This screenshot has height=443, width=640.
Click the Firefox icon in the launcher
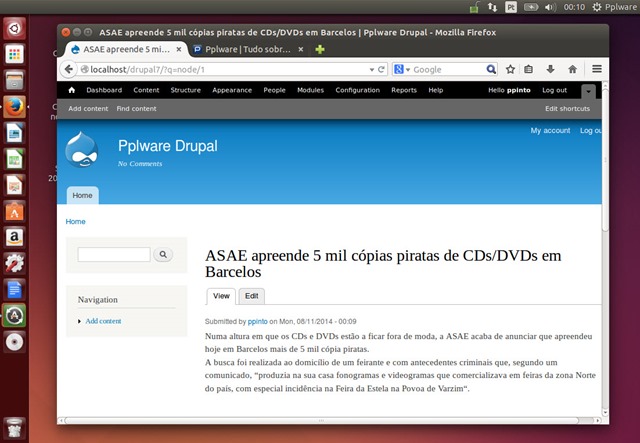15,107
